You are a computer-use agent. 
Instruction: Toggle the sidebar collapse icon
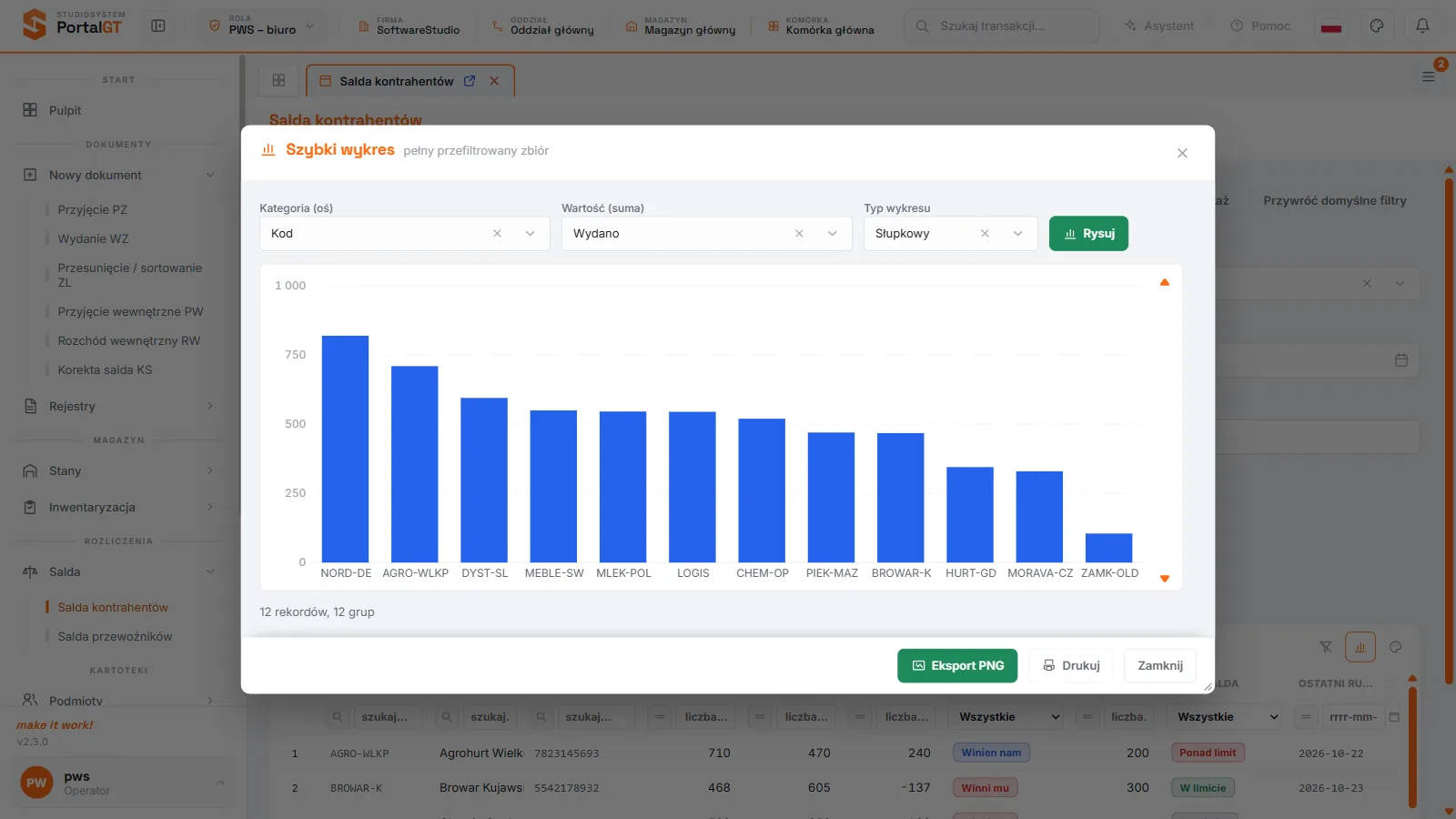tap(158, 25)
